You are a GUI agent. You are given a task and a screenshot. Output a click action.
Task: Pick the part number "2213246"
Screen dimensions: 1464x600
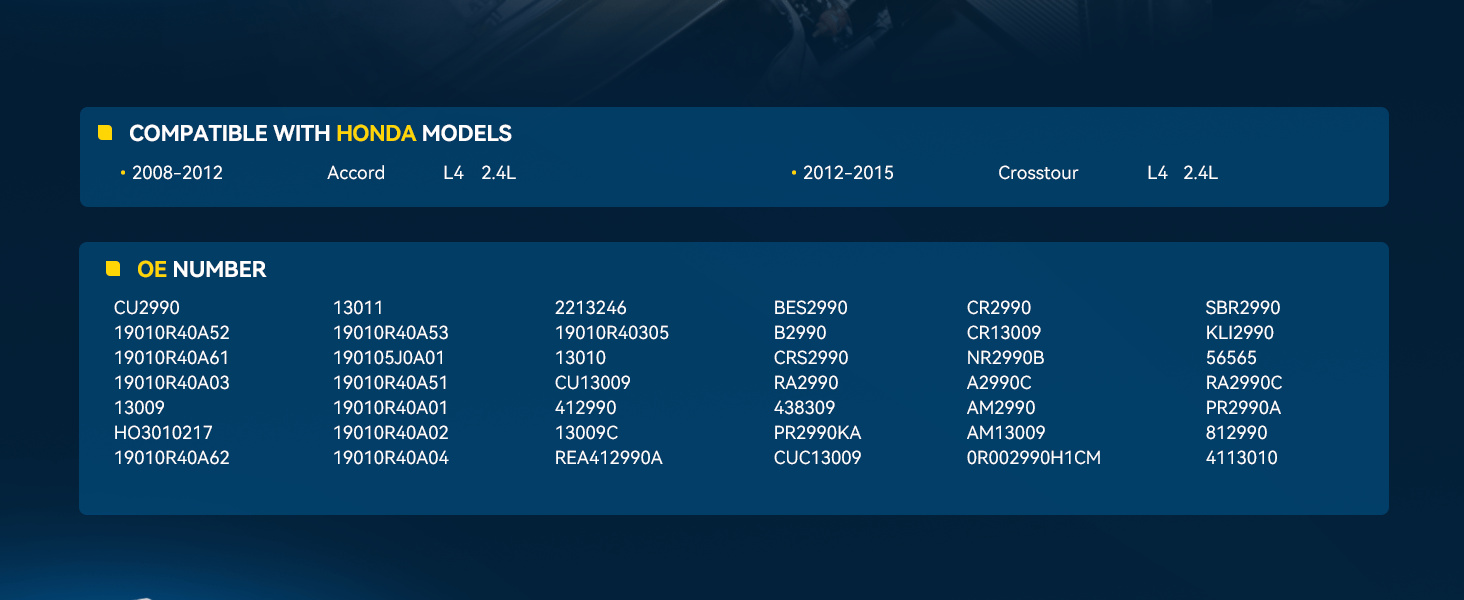tap(591, 308)
